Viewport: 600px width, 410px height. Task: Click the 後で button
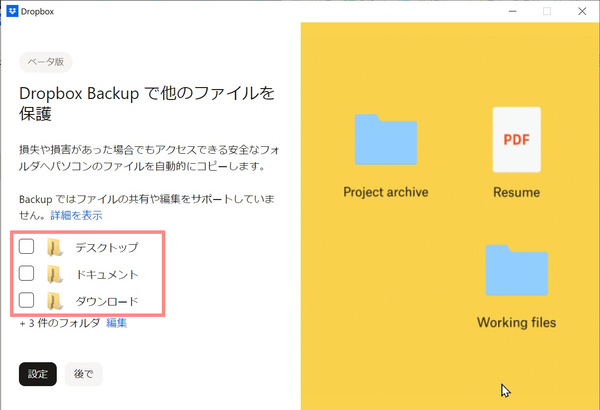click(83, 374)
